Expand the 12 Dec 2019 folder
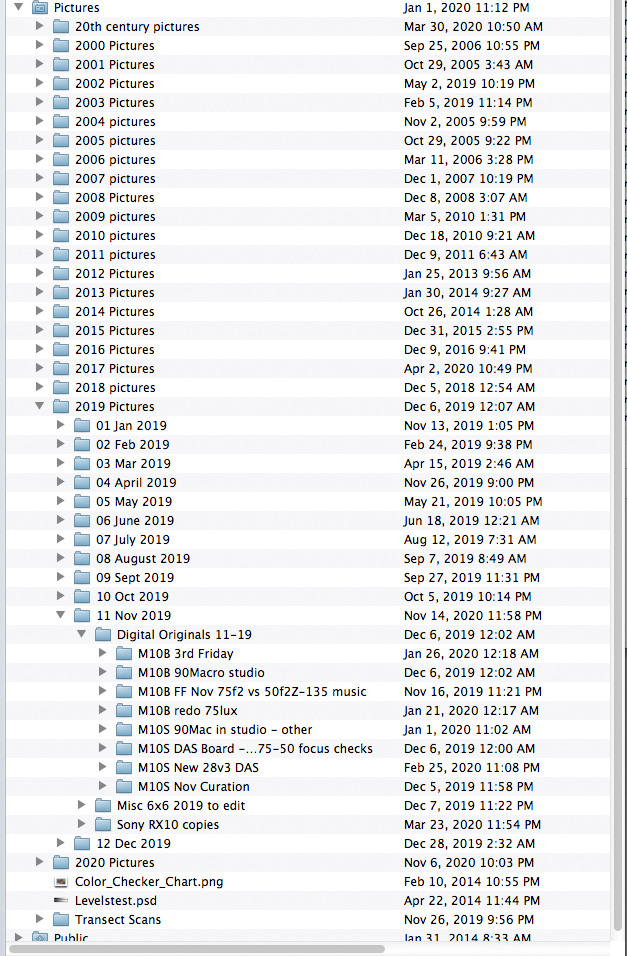Screen dimensions: 627x956 61,844
